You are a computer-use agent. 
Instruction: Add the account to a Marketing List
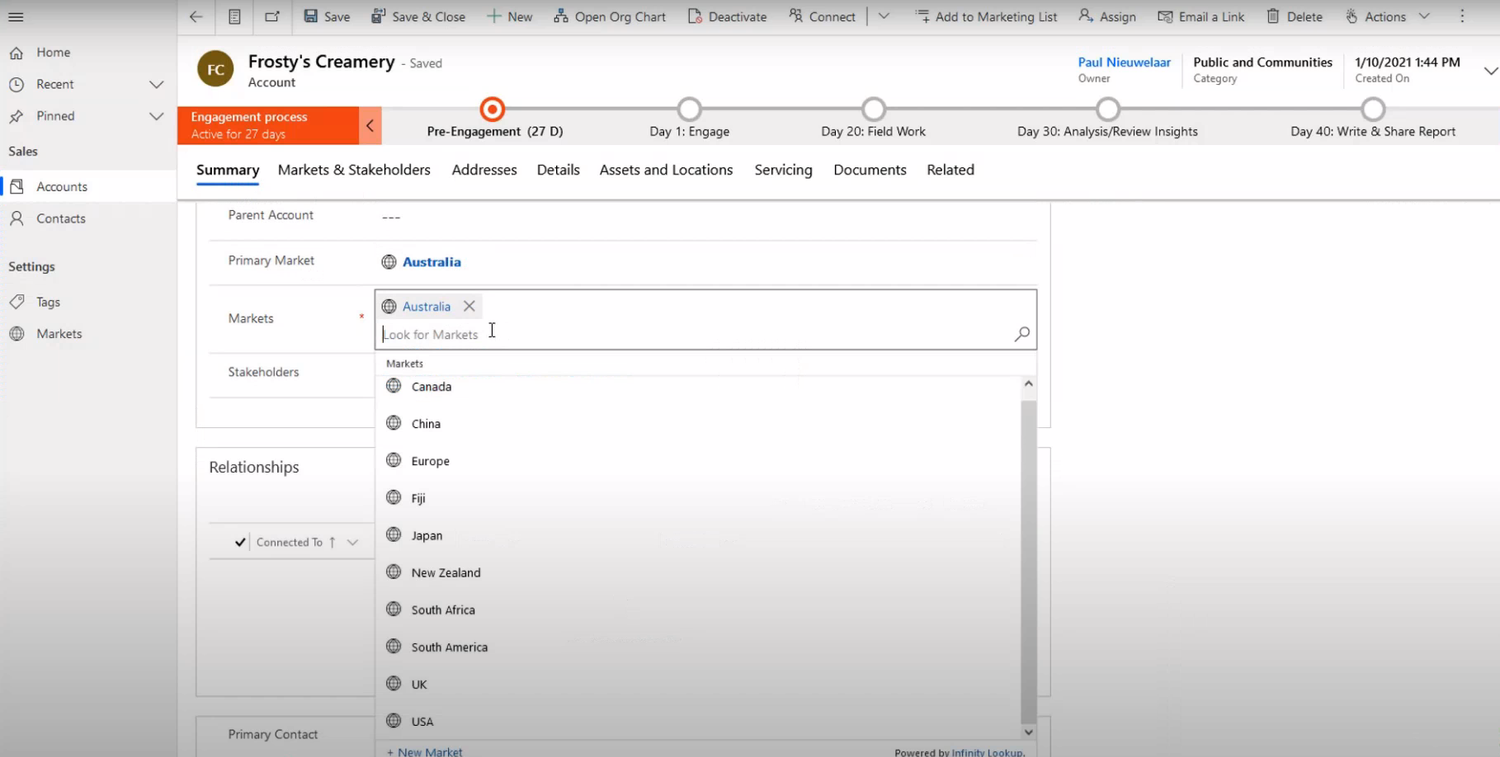tap(986, 16)
